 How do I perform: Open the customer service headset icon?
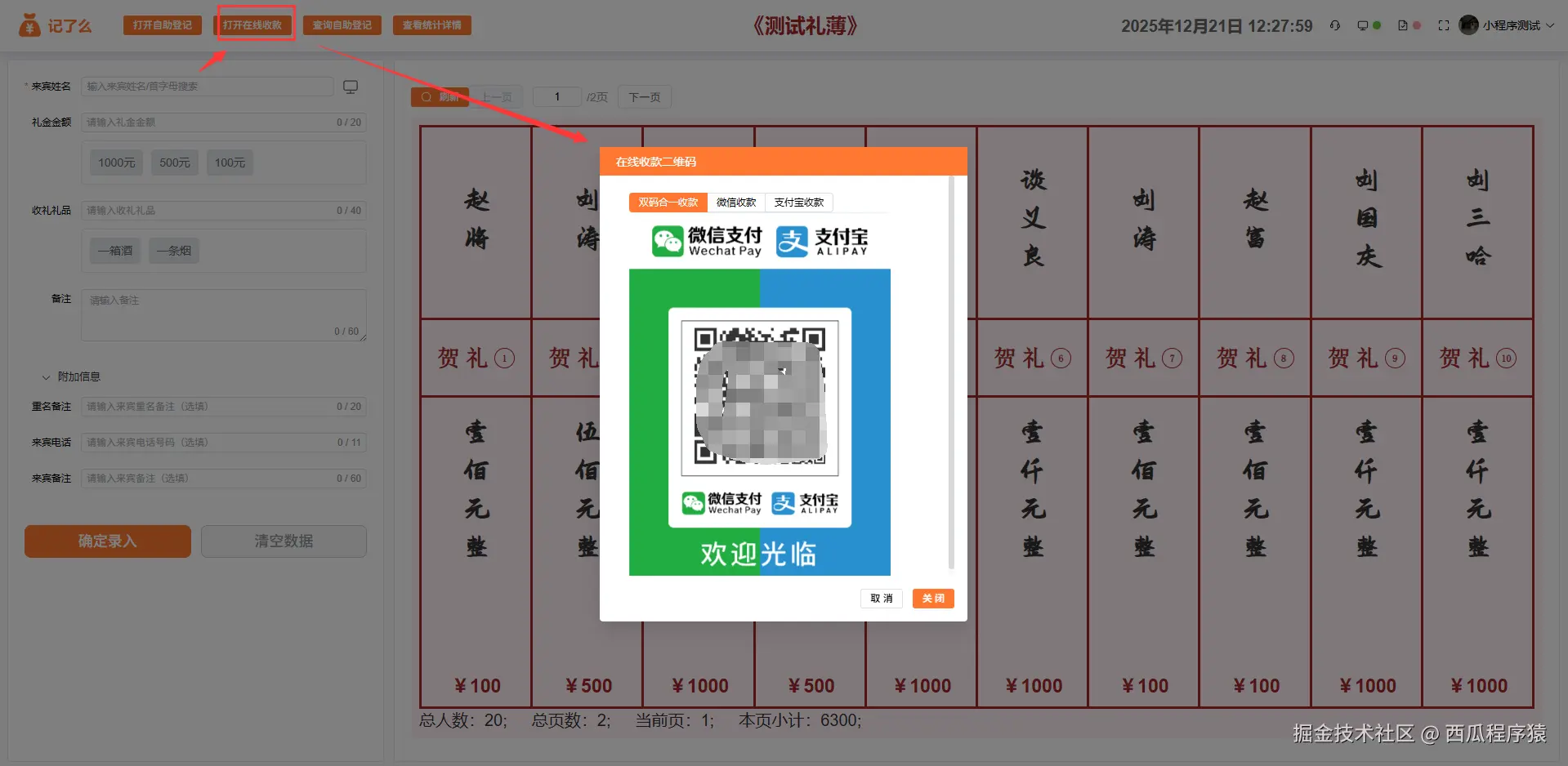[x=1334, y=25]
